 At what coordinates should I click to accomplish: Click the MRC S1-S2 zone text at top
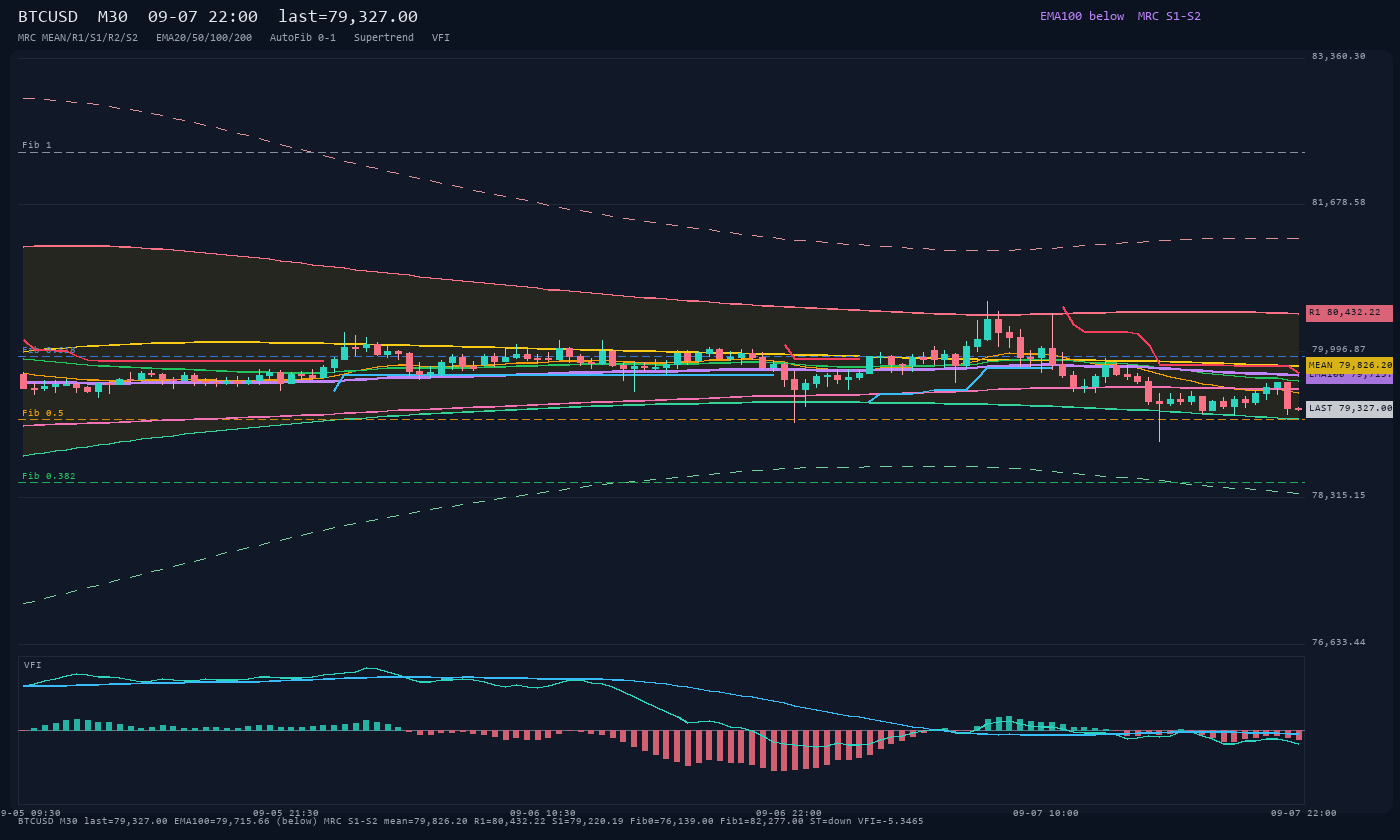tap(1169, 16)
